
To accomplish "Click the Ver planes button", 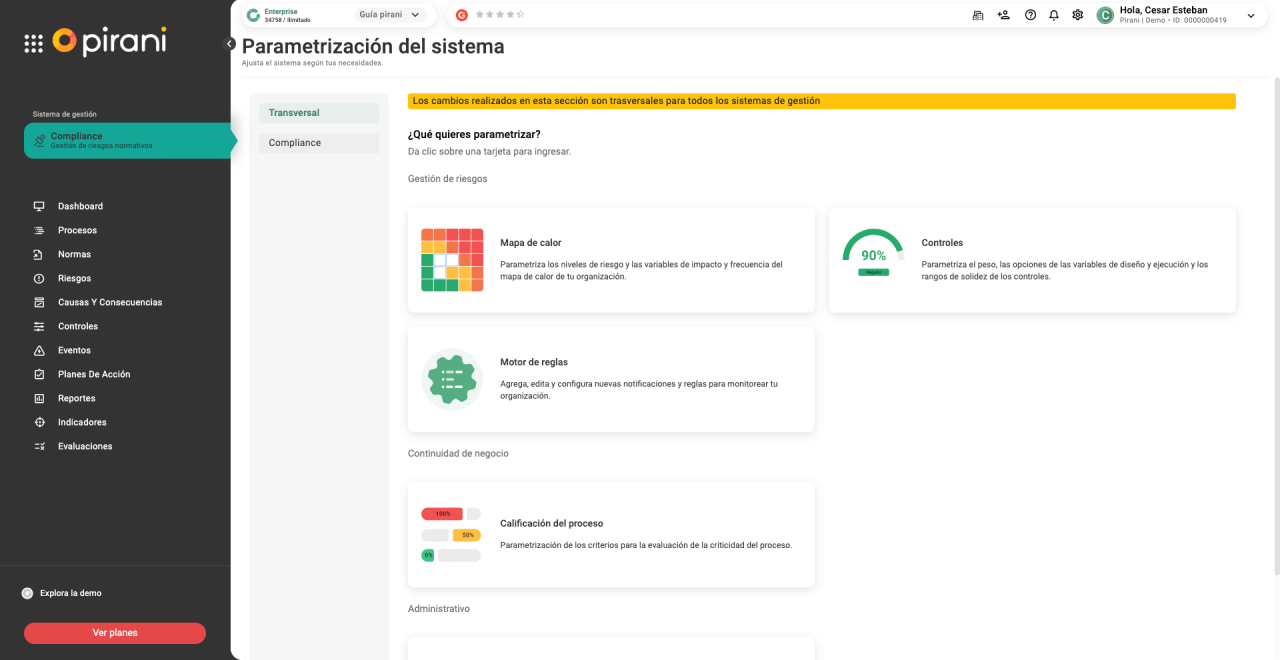I will [115, 633].
